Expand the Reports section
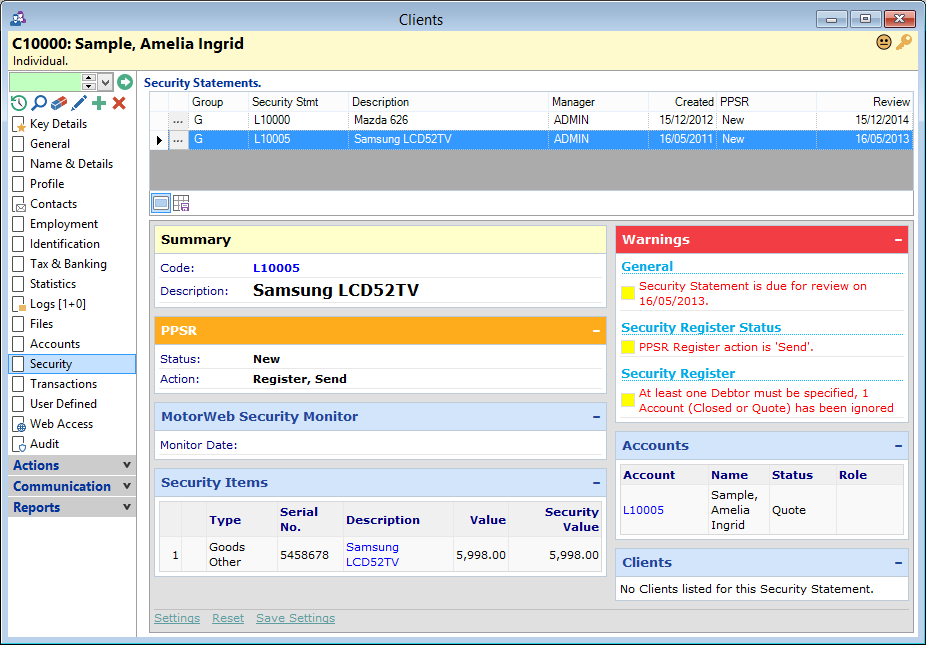 click(72, 508)
